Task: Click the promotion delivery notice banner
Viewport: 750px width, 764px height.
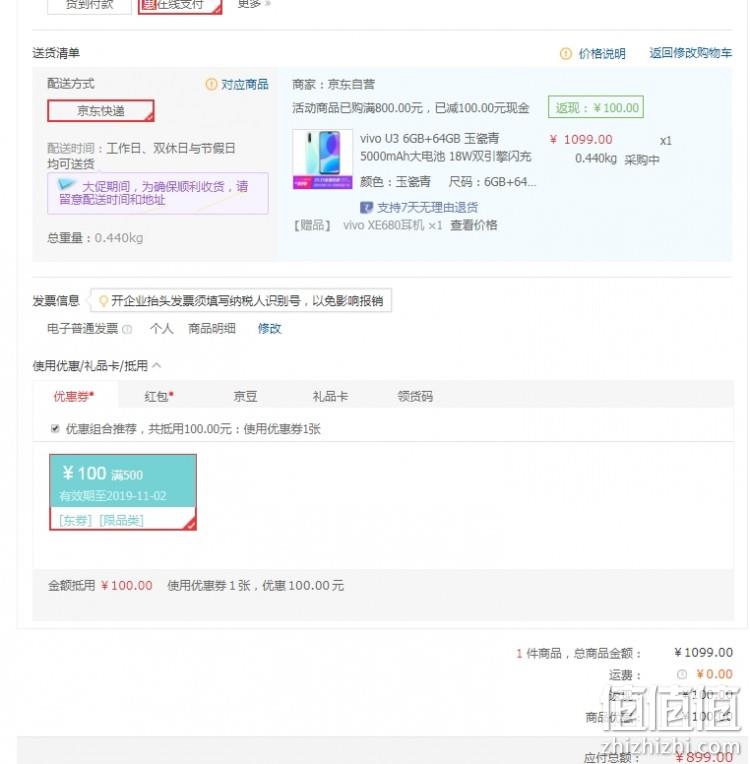Action: pos(157,193)
